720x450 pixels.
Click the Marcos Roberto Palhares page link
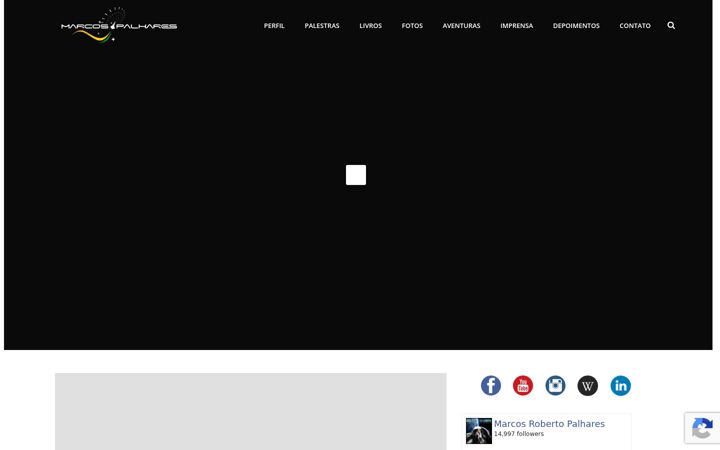(549, 424)
